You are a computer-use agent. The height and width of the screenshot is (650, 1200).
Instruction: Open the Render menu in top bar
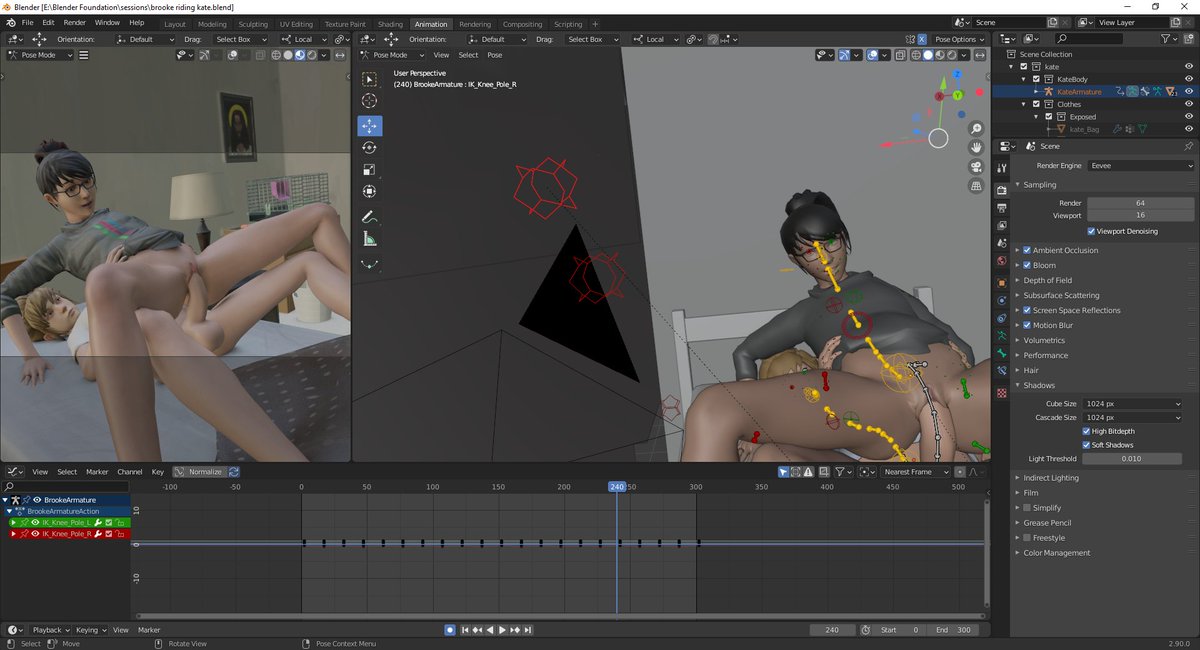(x=74, y=22)
